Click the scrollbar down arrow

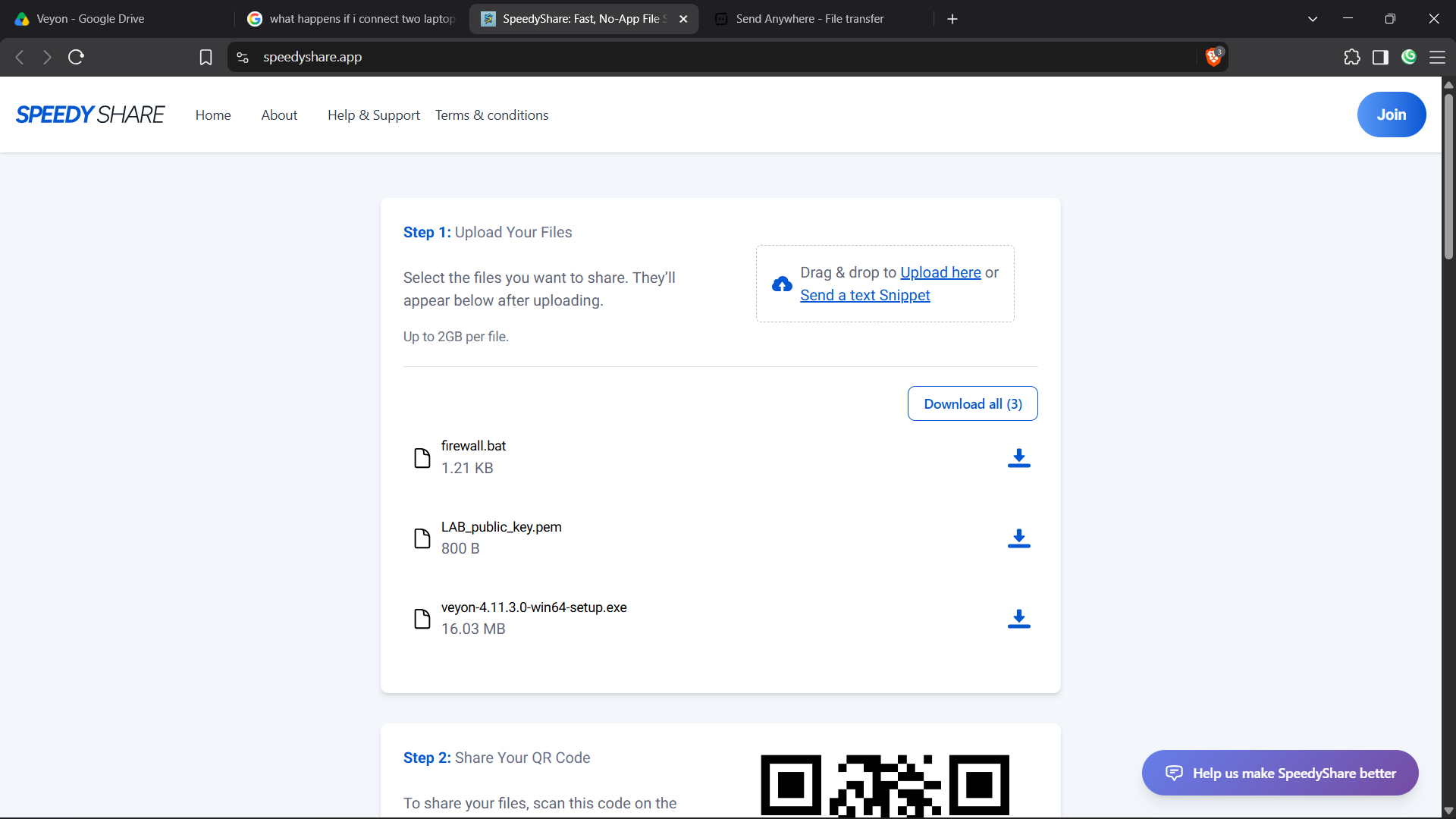tap(1448, 811)
